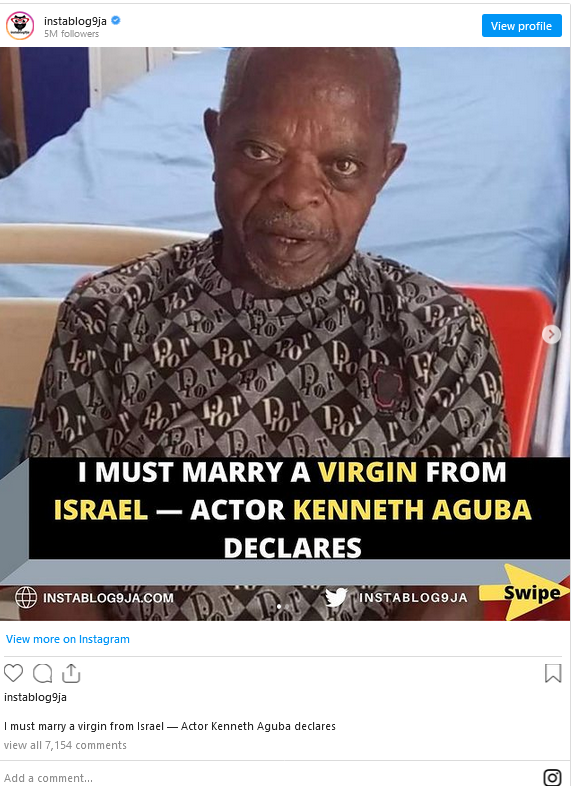Click the instablog9ja profile avatar

pyautogui.click(x=20, y=26)
